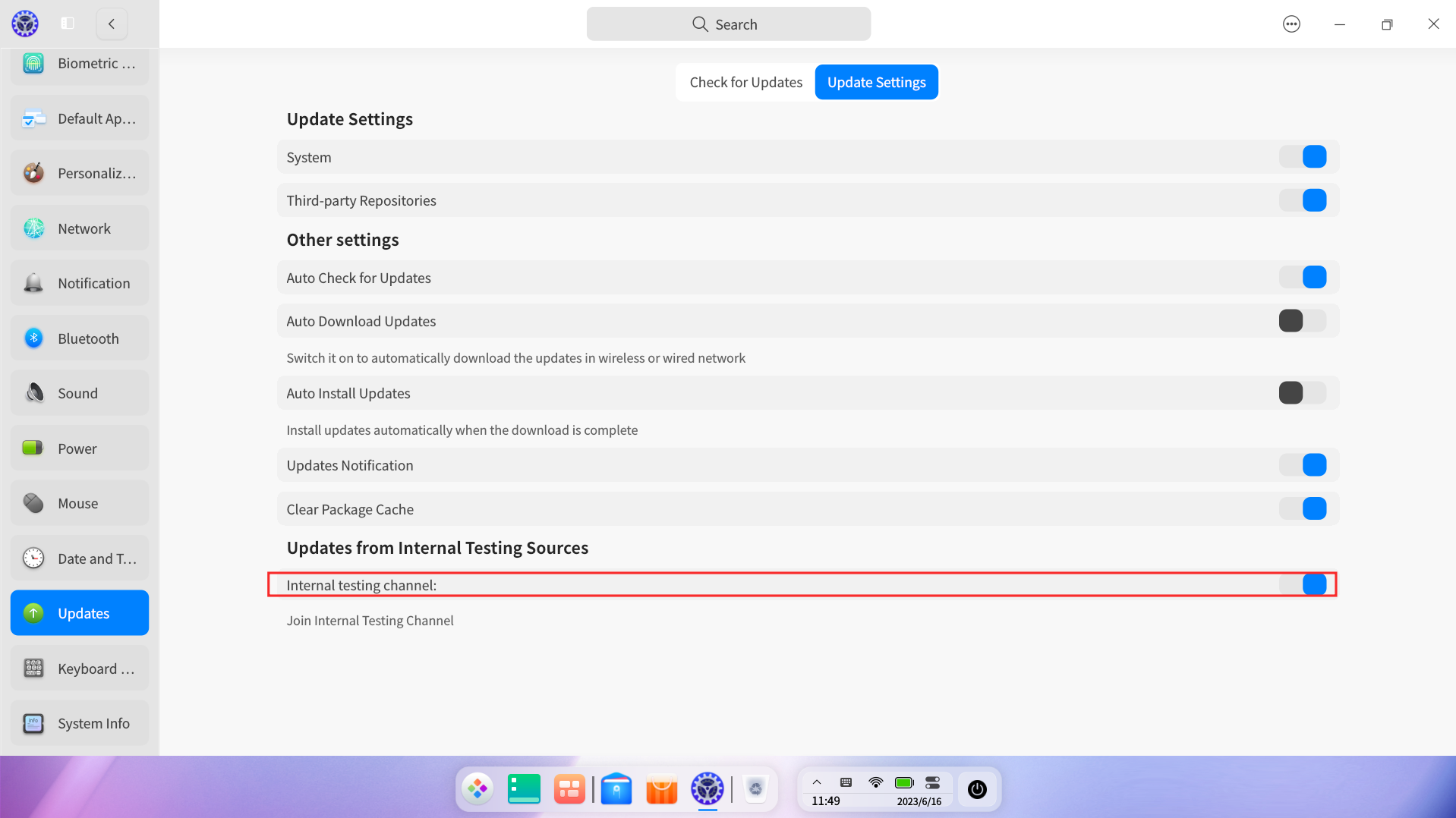Open Date and Time settings
Screen dimensions: 1456x818
[80, 558]
